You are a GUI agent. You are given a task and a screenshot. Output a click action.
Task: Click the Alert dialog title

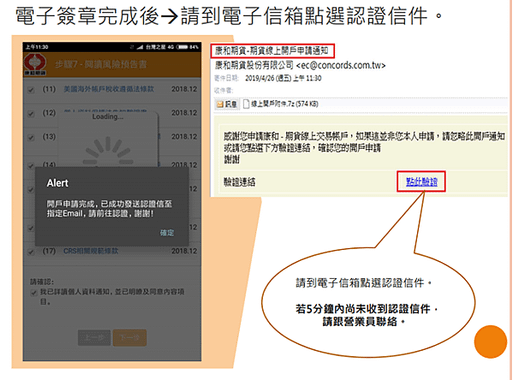coord(57,183)
